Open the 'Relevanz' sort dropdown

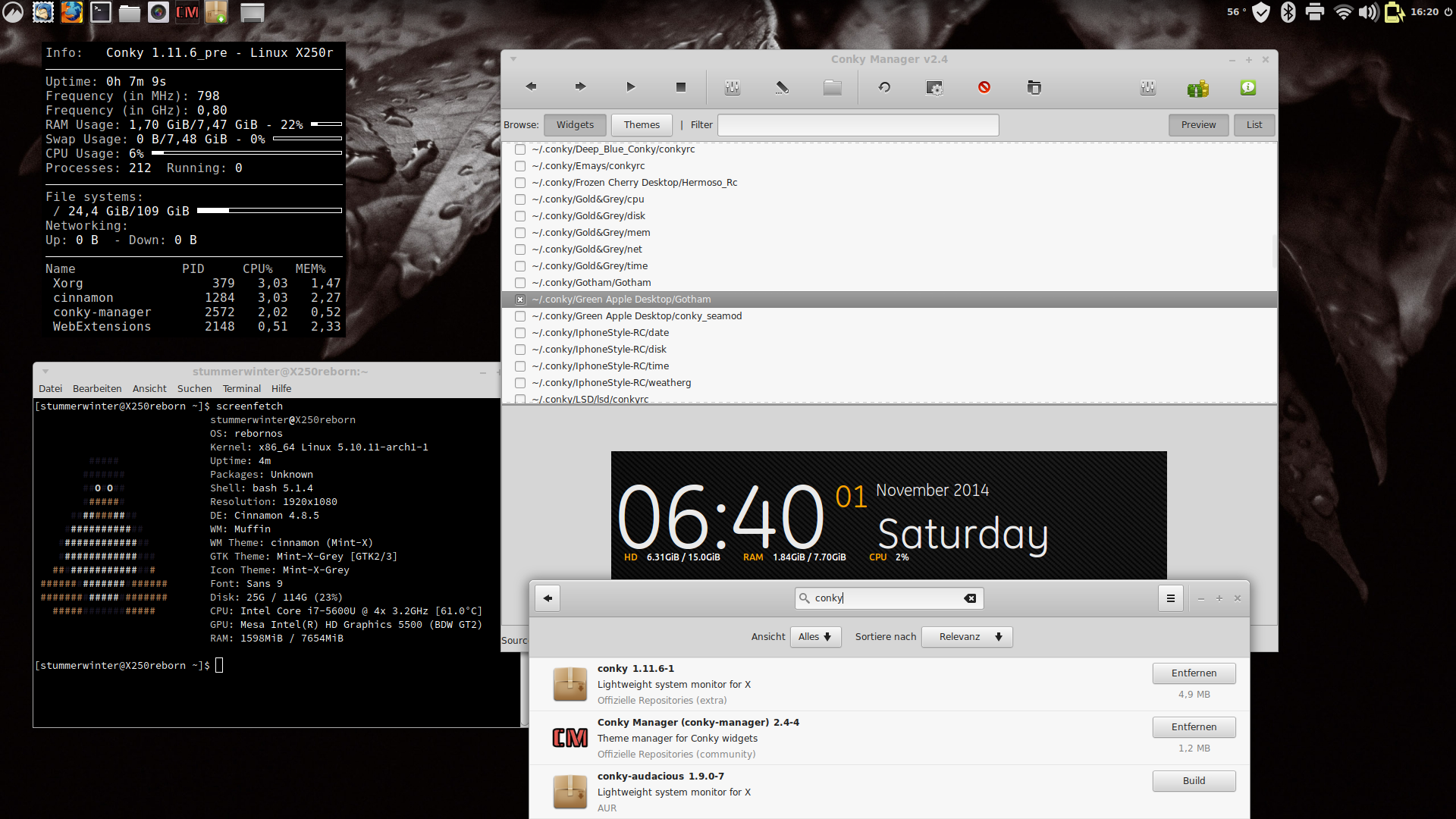pyautogui.click(x=967, y=636)
